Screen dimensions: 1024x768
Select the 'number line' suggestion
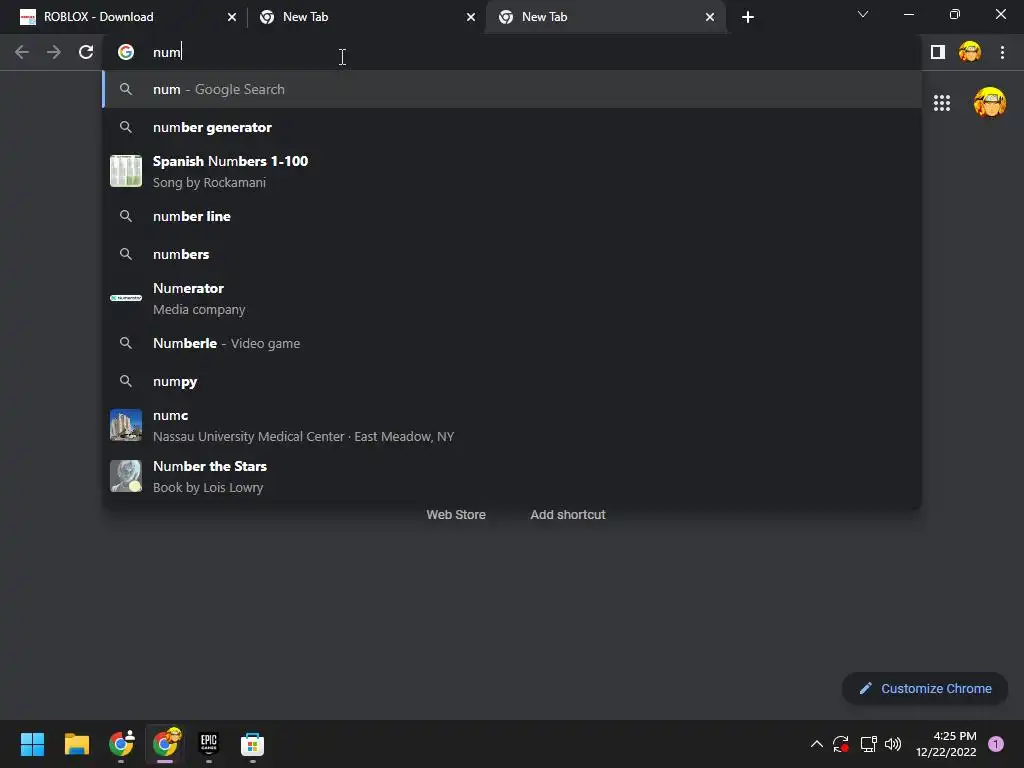512,216
